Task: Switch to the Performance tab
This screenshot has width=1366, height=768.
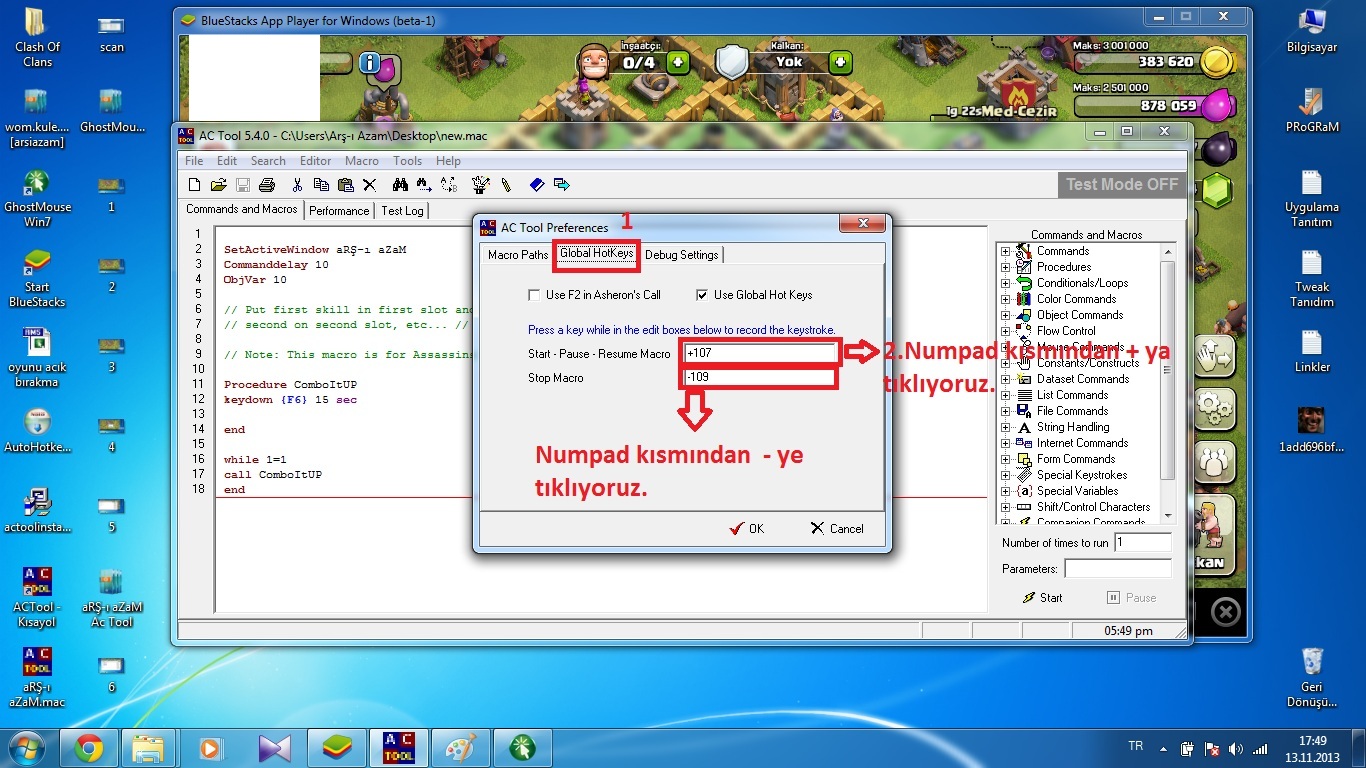Action: [x=339, y=211]
